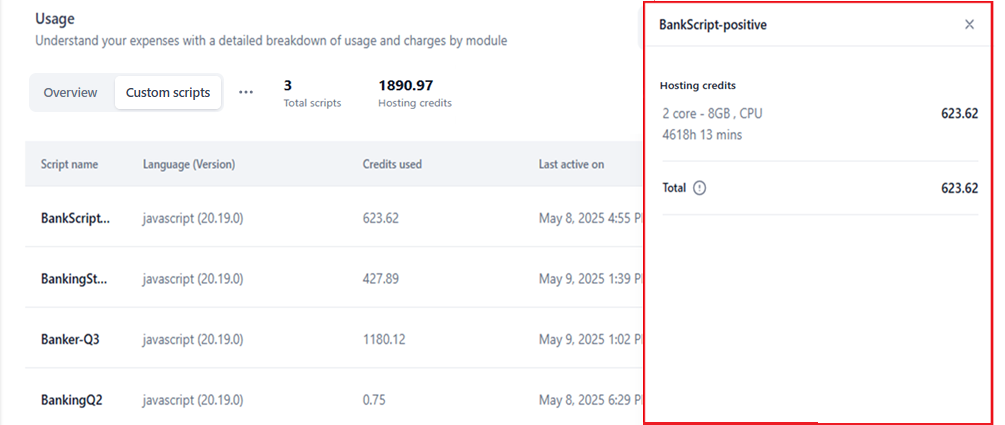Viewport: 1005px width, 425px height.
Task: Sort by the Credits used column header
Action: click(391, 165)
